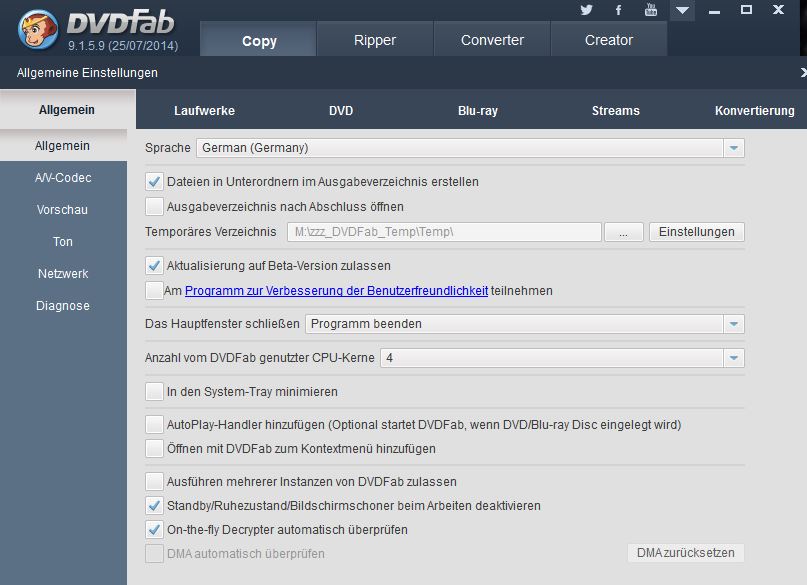Viewport: 807px width, 585px height.
Task: Open 'Programm zur Verbesserung der Benutzerfreundlichkeit' link
Action: 336,291
